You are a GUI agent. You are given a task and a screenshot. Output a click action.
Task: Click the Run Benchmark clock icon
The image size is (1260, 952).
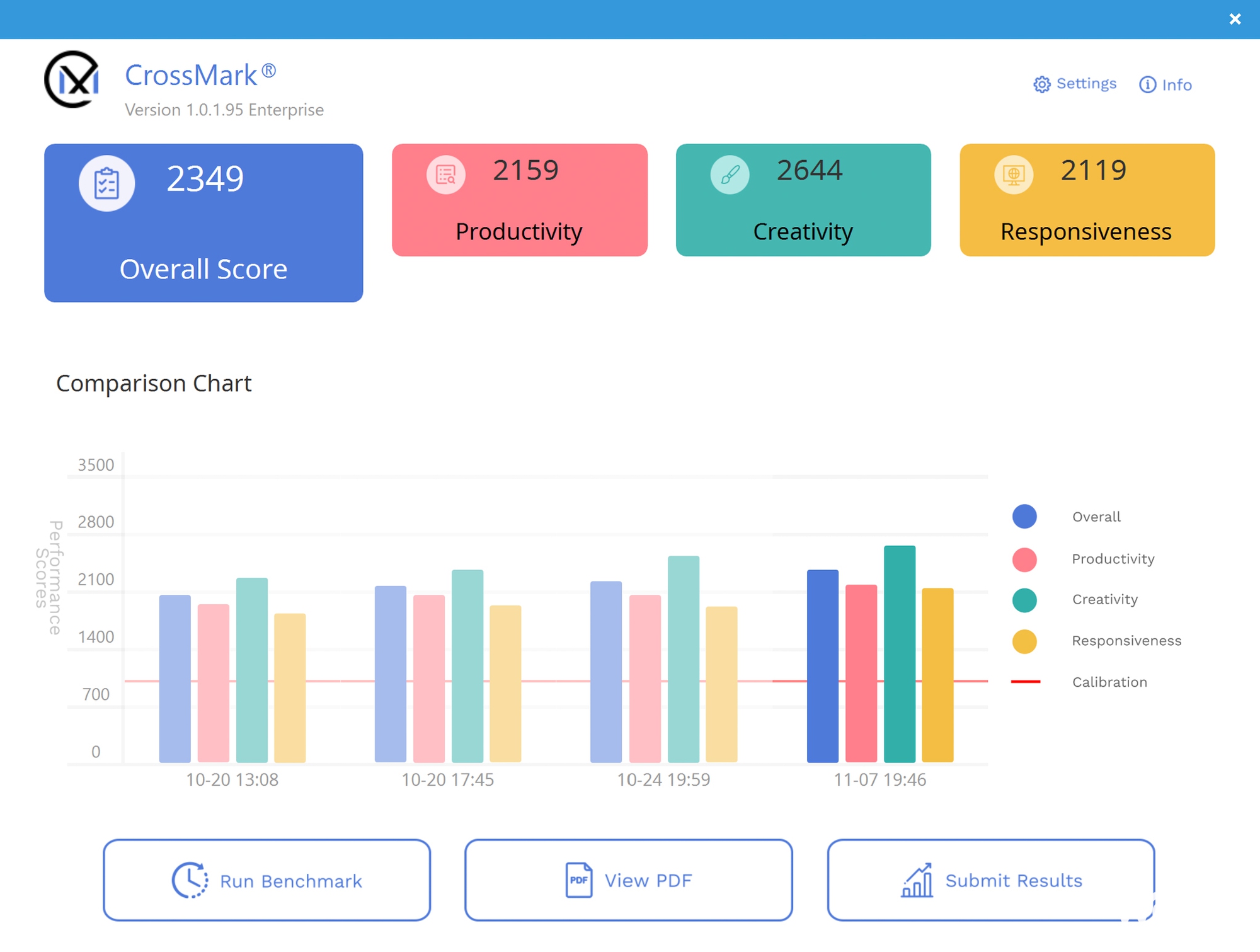coord(191,880)
